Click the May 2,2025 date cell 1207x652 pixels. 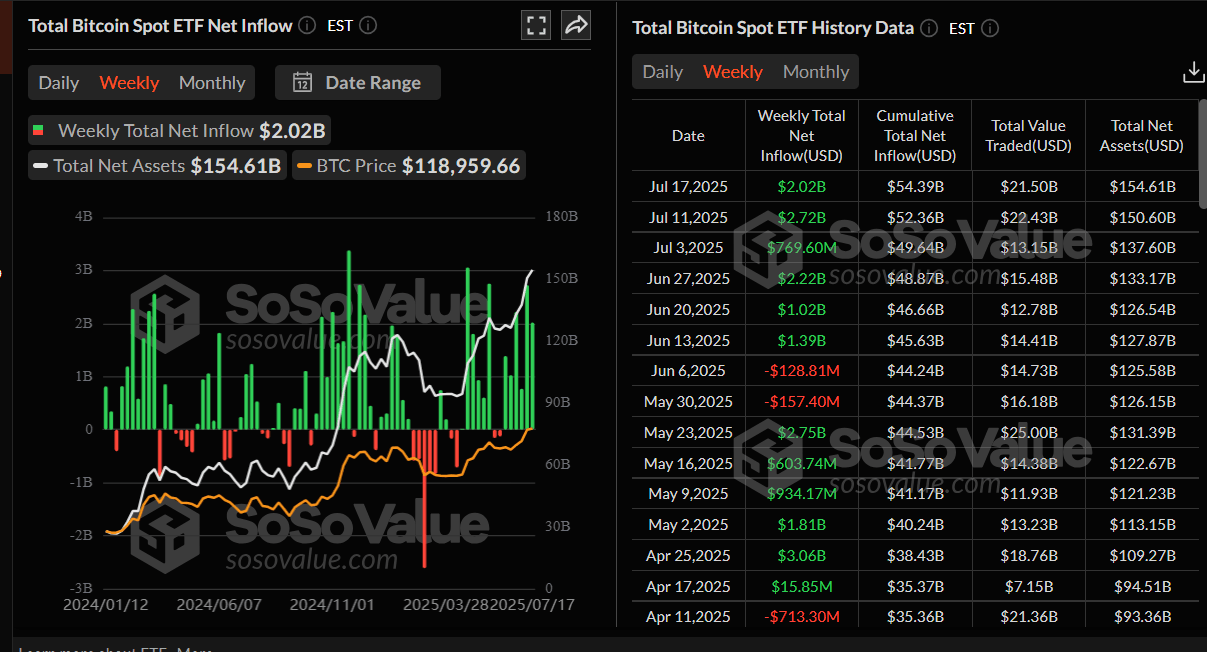point(688,525)
